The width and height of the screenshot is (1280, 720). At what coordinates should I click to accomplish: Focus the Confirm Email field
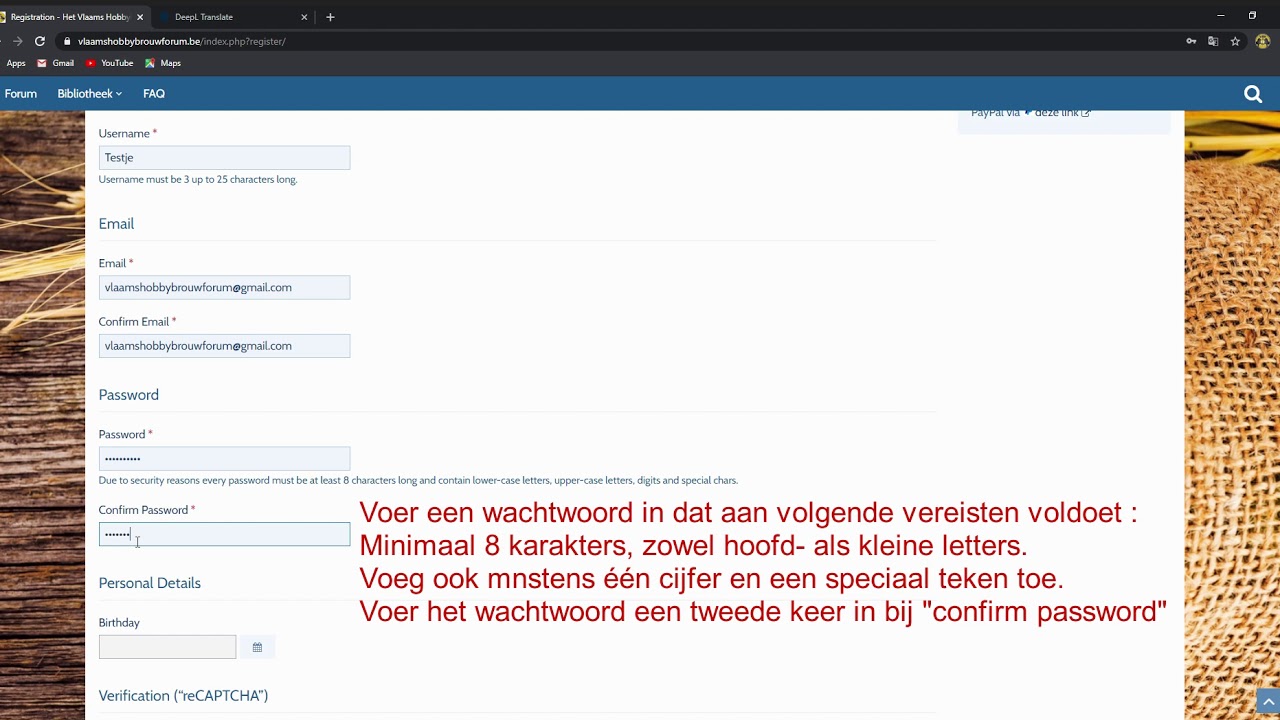click(x=224, y=346)
